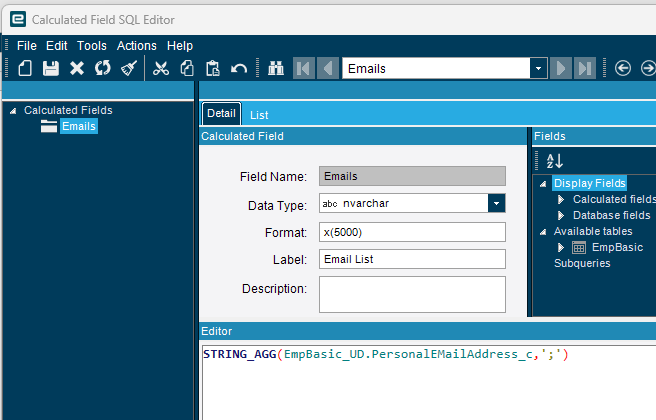
Task: Open the Data Type dropdown arrow
Action: pyautogui.click(x=497, y=203)
